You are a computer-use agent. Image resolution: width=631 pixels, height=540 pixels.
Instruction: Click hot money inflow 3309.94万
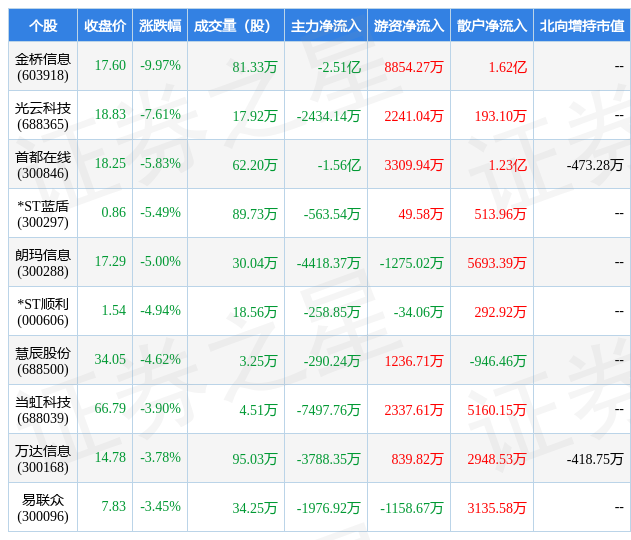tap(414, 165)
